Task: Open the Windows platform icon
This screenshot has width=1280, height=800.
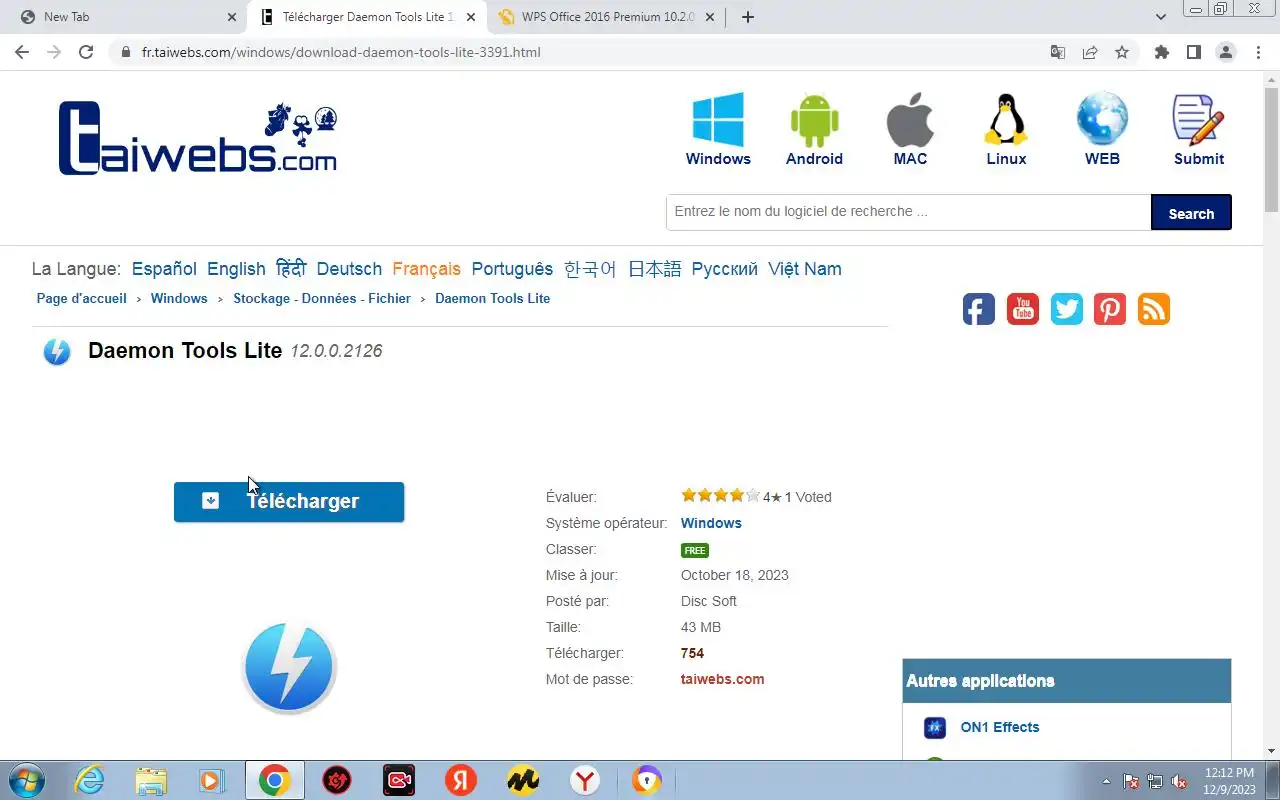Action: [718, 119]
